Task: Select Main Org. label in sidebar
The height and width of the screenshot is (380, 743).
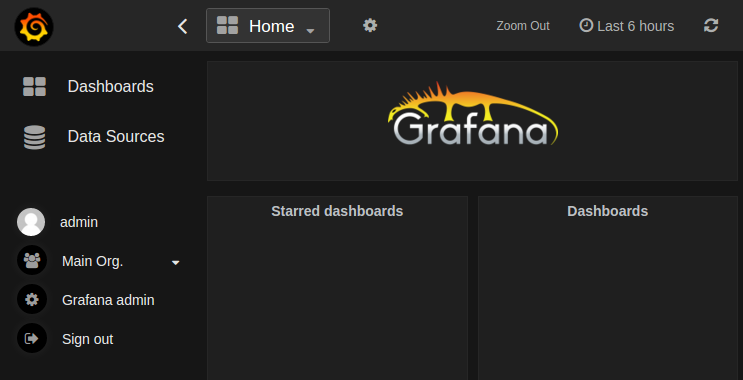Action: pos(92,261)
